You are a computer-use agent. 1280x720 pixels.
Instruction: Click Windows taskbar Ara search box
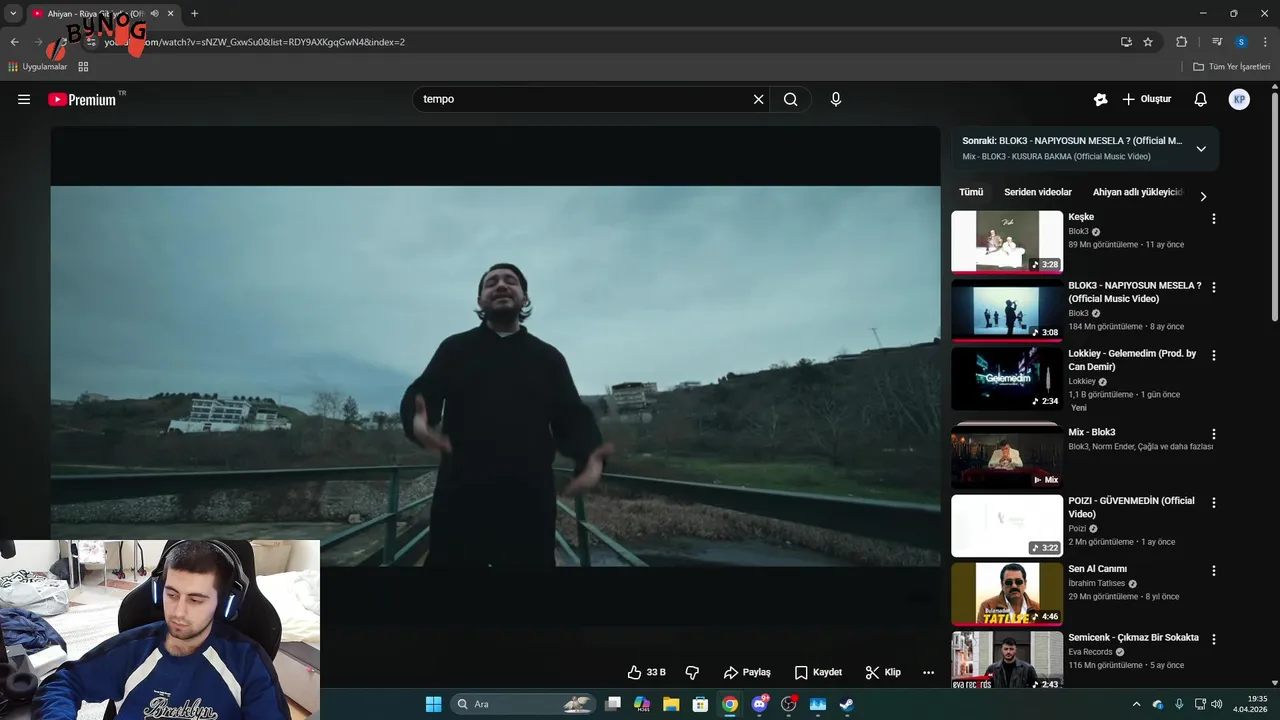(x=523, y=704)
